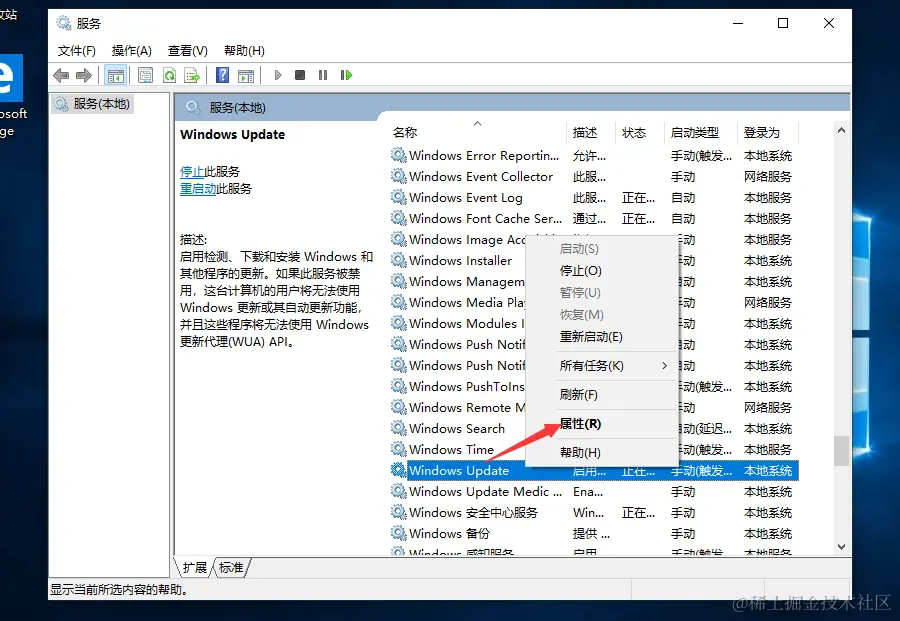Select the Windows Search service name
Image resolution: width=900 pixels, height=621 pixels.
[457, 429]
